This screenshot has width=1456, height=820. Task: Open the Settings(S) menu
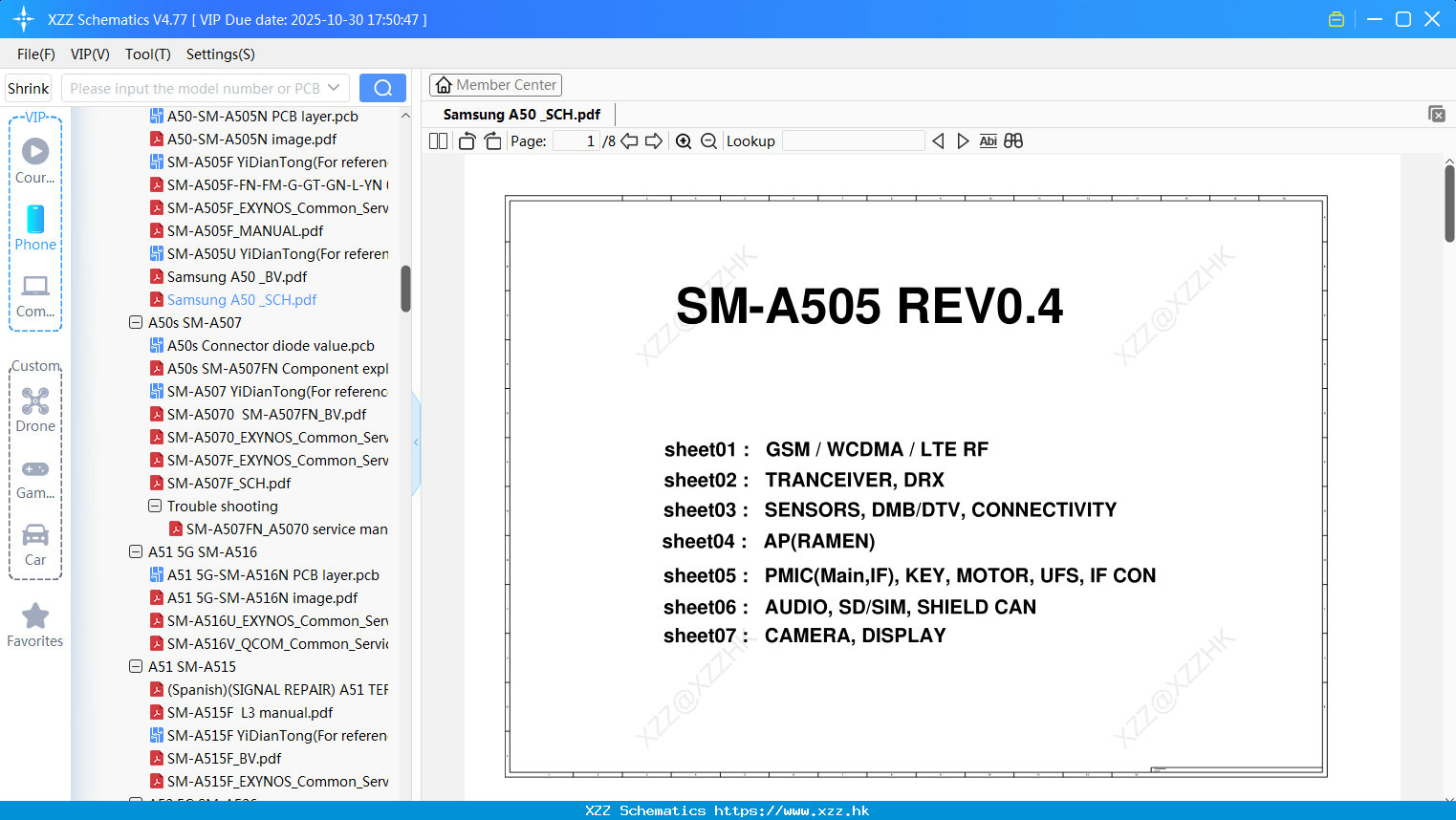[221, 54]
